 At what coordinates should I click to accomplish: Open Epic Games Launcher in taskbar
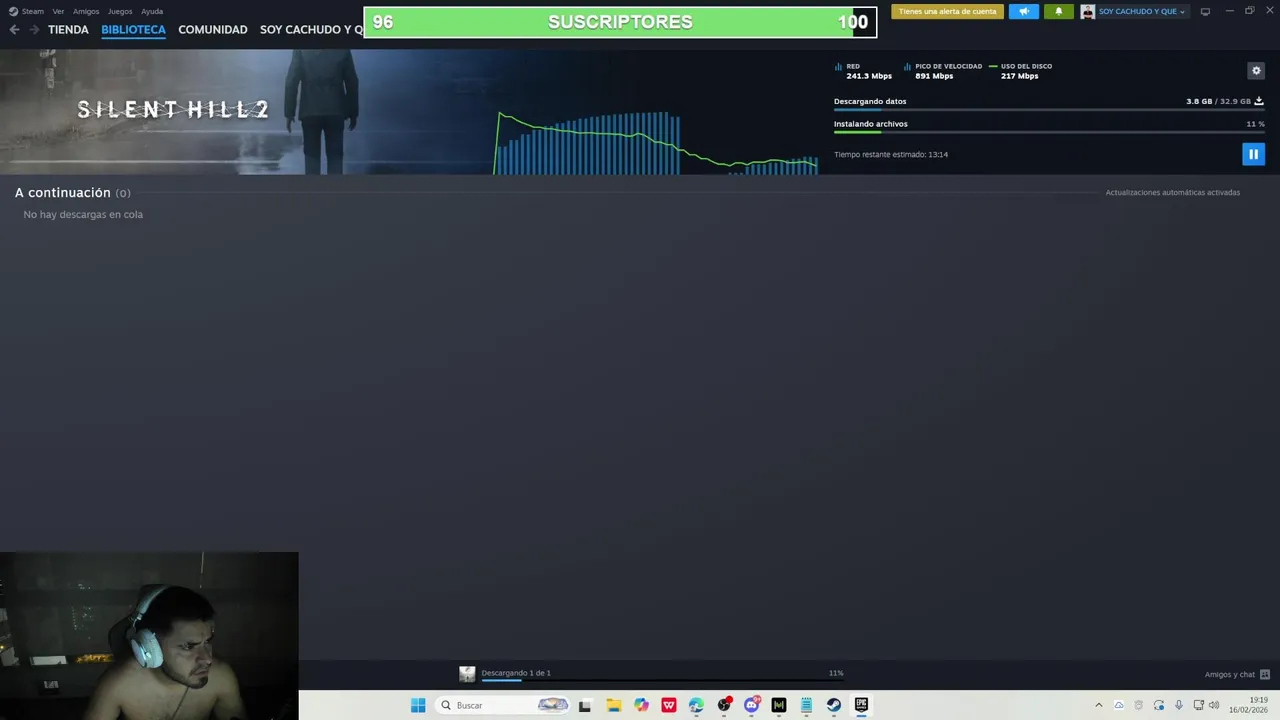tap(861, 705)
